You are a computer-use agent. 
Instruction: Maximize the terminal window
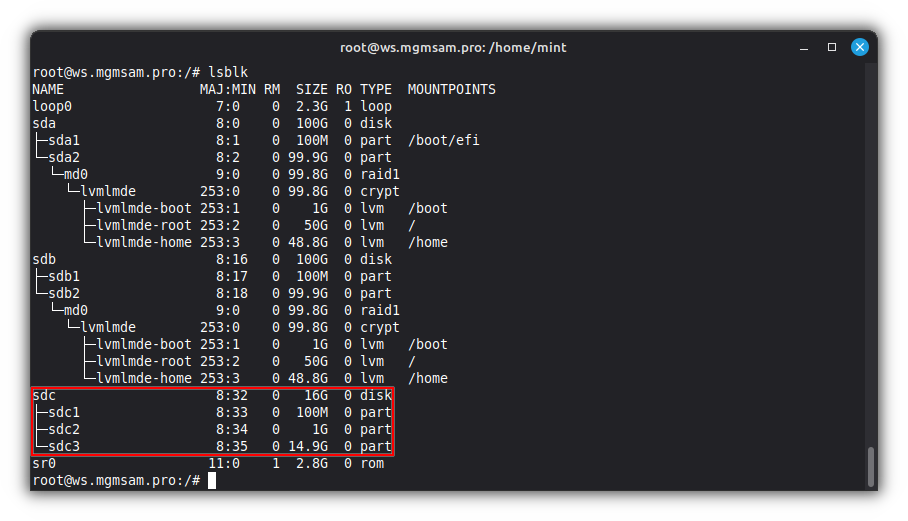[x=831, y=47]
